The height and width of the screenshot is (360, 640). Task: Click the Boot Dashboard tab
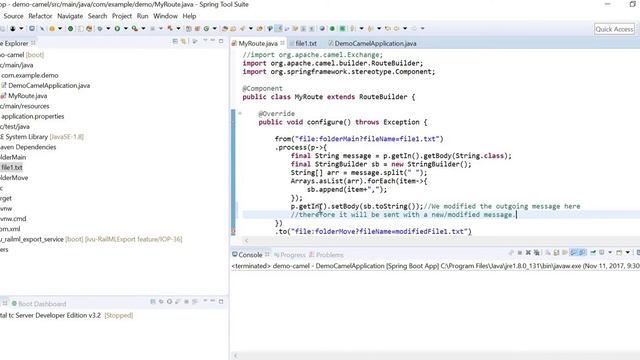(x=38, y=304)
